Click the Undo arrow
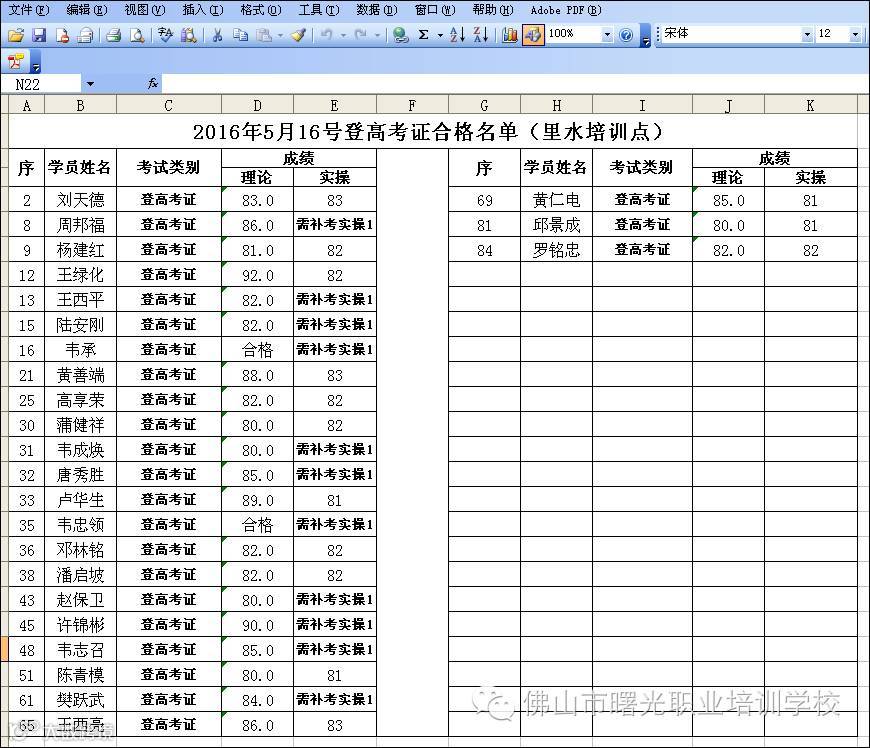Image resolution: width=870 pixels, height=748 pixels. [326, 35]
